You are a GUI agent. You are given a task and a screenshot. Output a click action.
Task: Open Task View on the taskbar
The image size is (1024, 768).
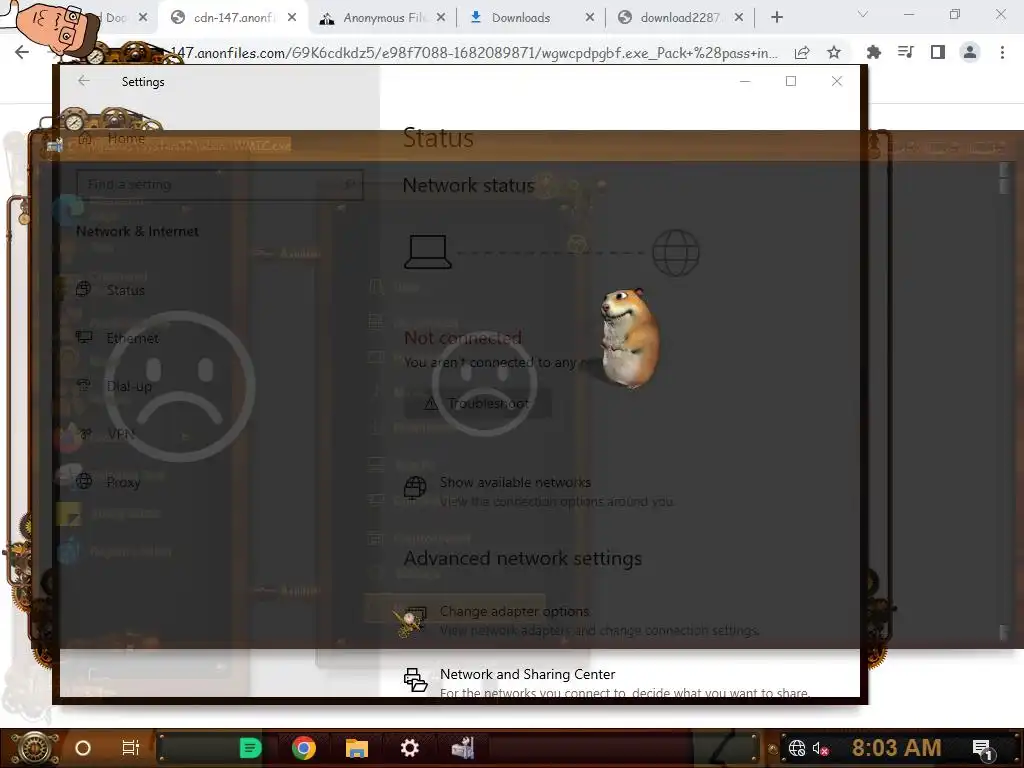[131, 748]
